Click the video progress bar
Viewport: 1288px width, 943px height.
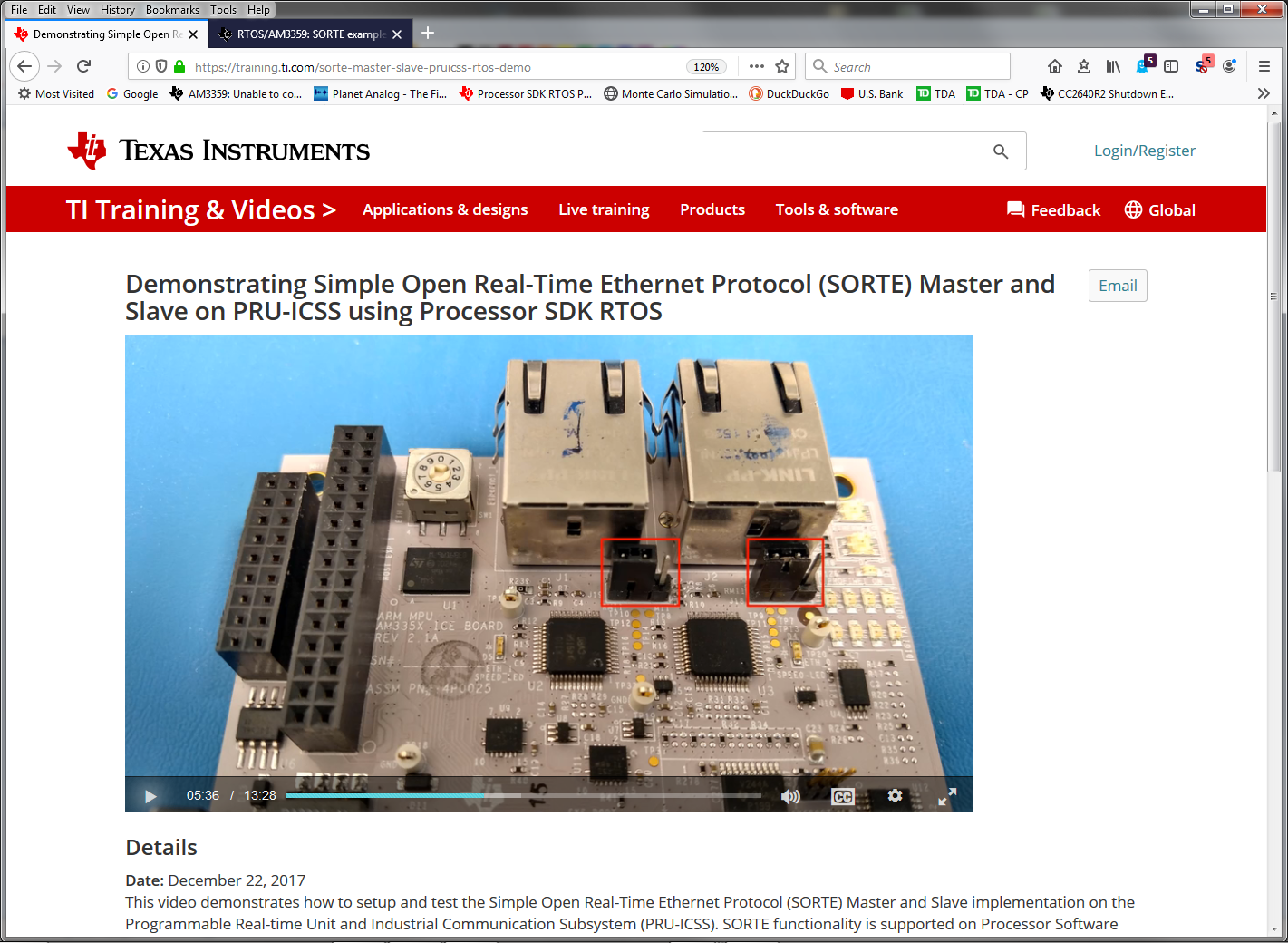tap(524, 795)
